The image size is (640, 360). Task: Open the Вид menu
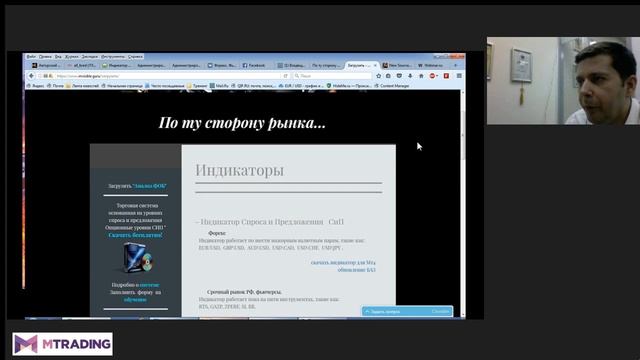coord(58,57)
